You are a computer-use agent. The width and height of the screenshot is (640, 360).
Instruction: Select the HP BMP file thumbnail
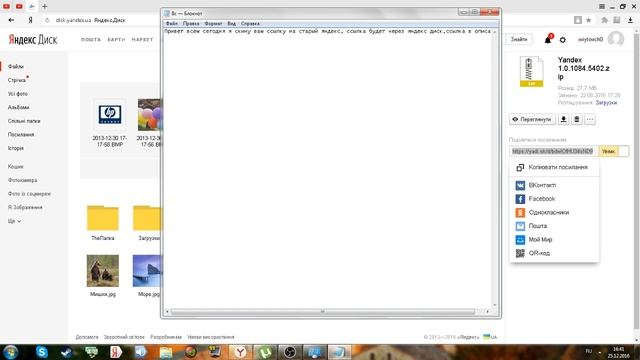click(109, 114)
